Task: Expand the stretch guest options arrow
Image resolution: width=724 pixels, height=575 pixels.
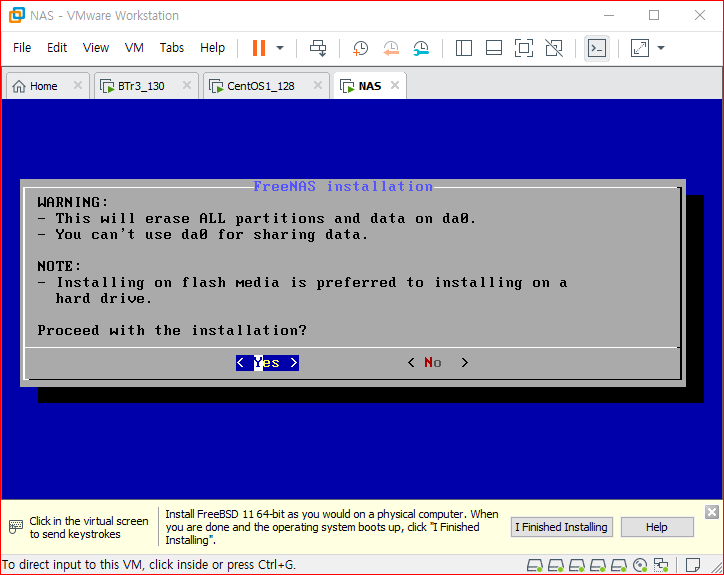Action: pyautogui.click(x=661, y=48)
